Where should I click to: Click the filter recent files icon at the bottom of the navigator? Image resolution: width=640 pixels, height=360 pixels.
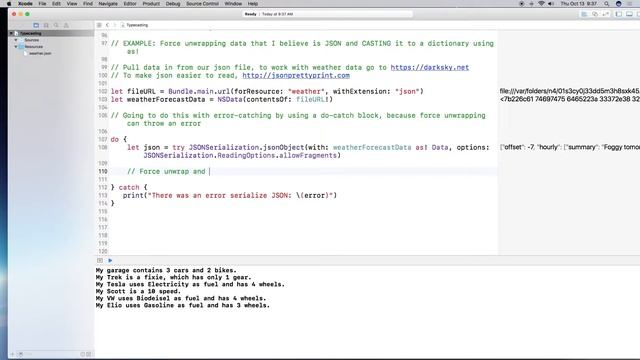(x=82, y=354)
